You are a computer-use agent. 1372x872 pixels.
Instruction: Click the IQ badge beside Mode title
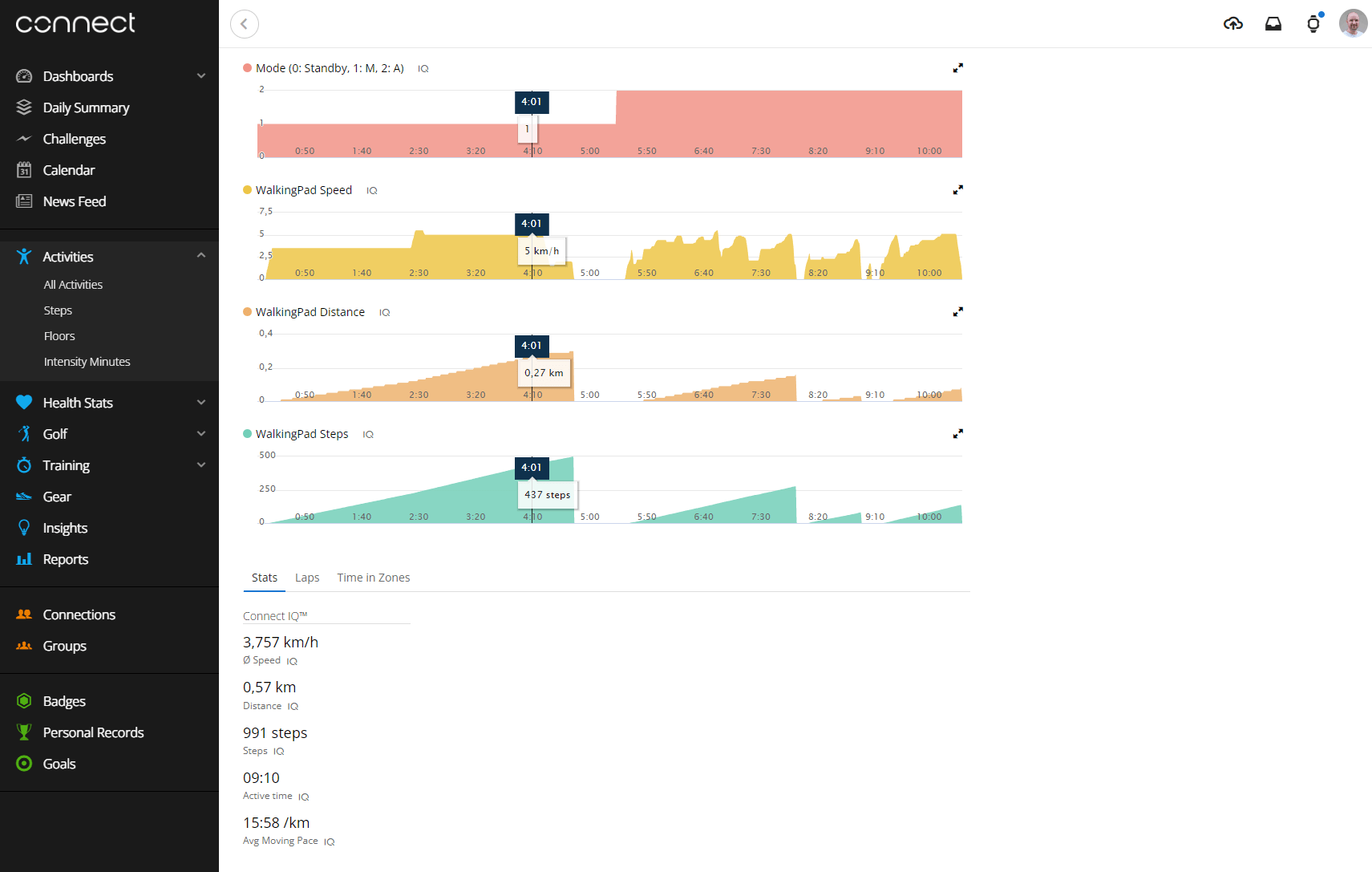(423, 69)
